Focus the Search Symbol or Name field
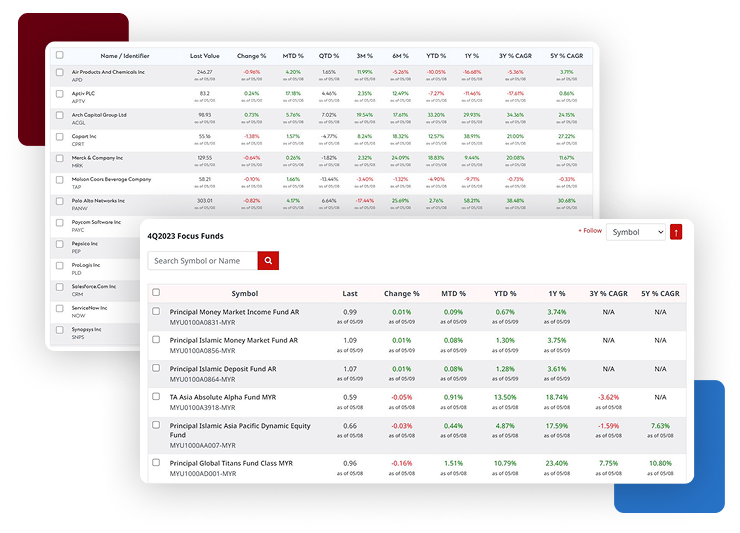 click(x=203, y=261)
